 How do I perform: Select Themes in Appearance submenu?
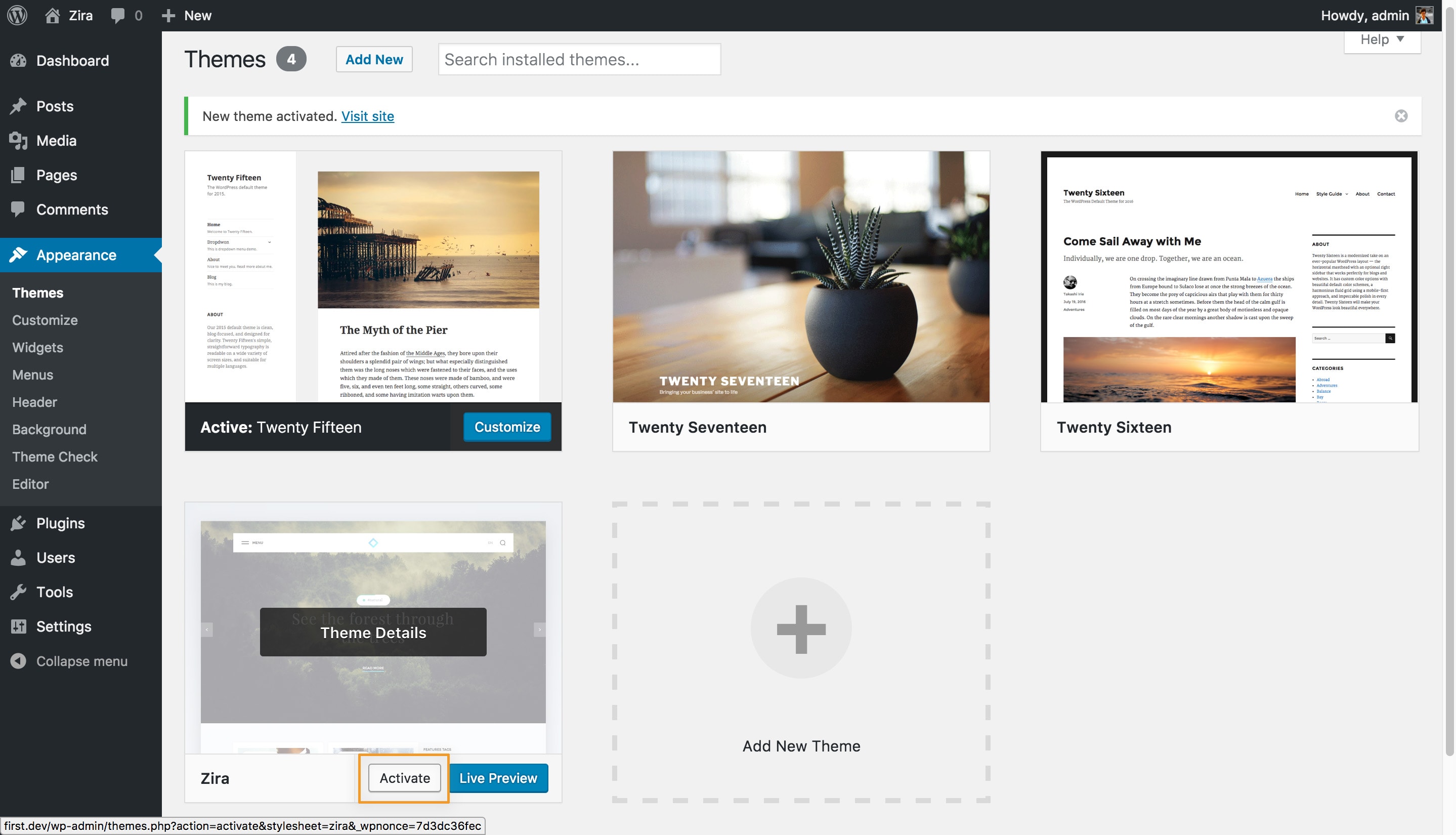[x=38, y=293]
